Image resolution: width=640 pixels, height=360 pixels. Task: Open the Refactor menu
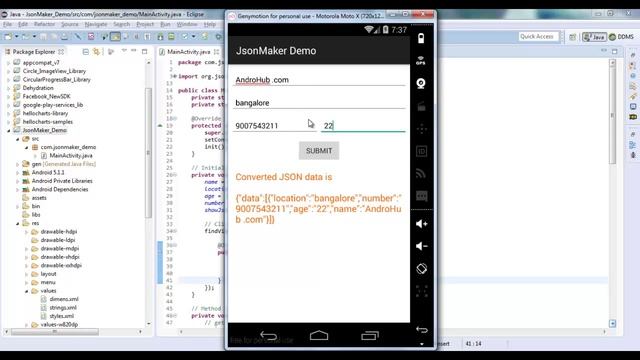coord(44,24)
